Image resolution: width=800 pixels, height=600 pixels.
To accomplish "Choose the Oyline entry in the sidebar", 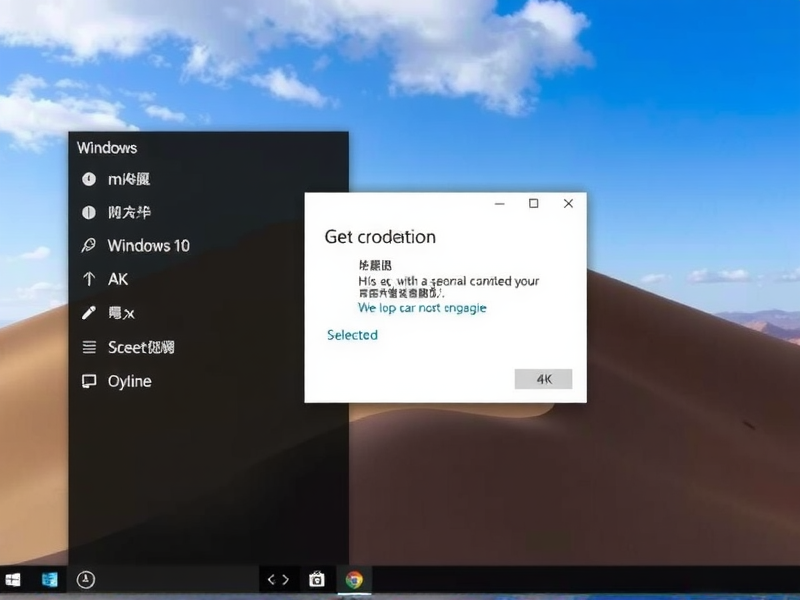I will click(129, 381).
